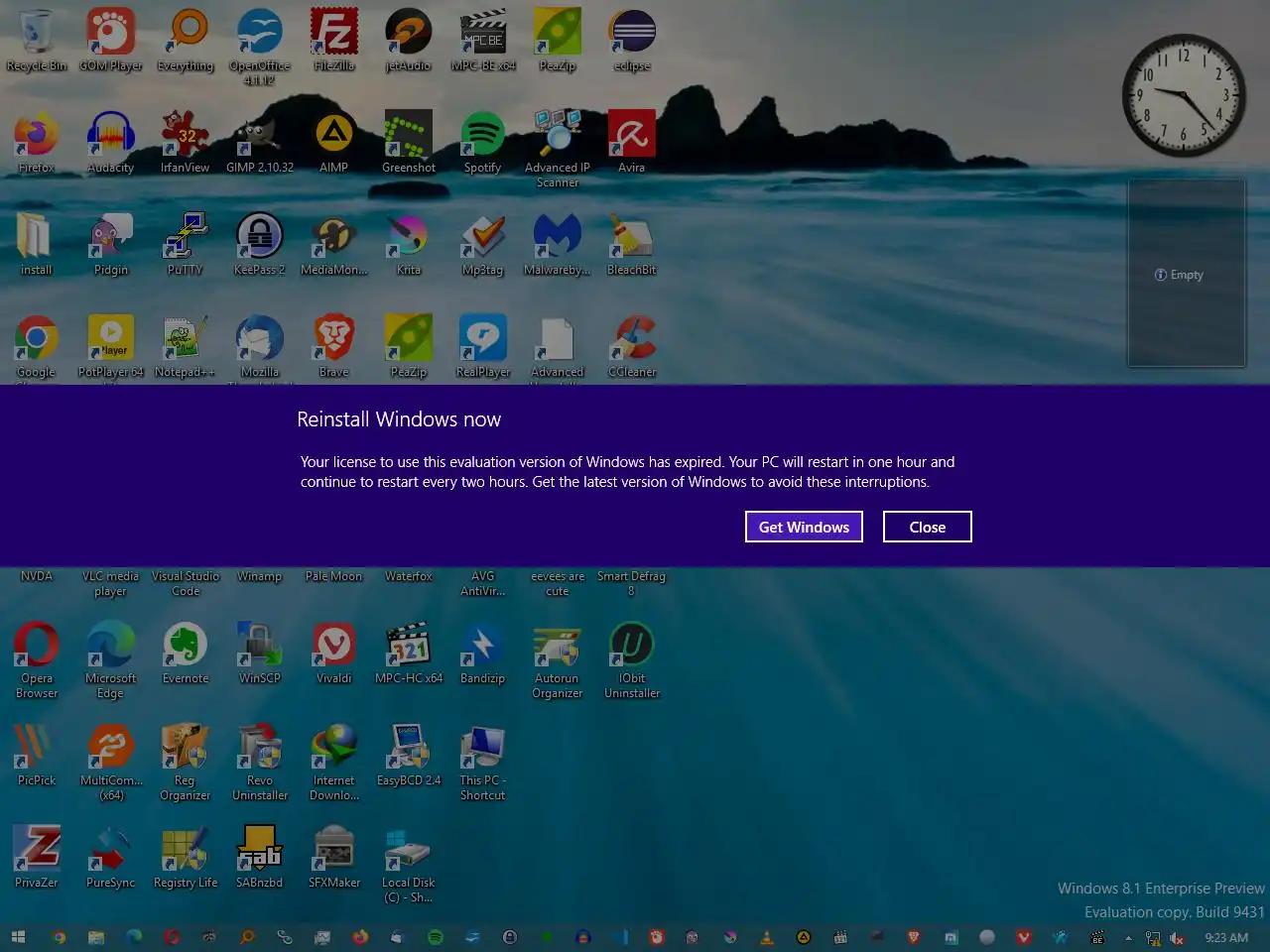
Task: Select the SABnzbd desktop shortcut
Action: pyautogui.click(x=260, y=857)
